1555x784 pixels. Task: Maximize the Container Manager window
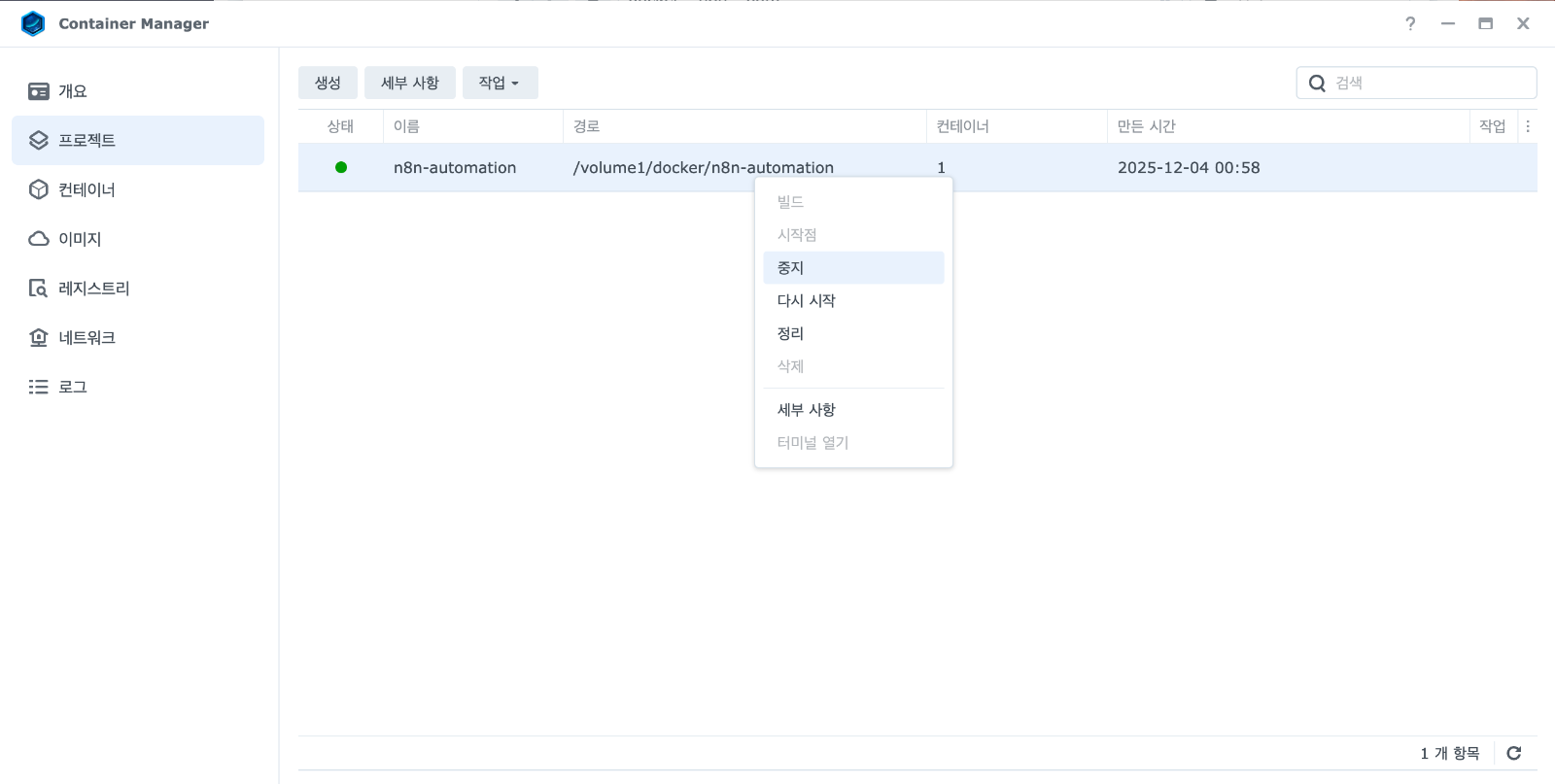[1485, 23]
